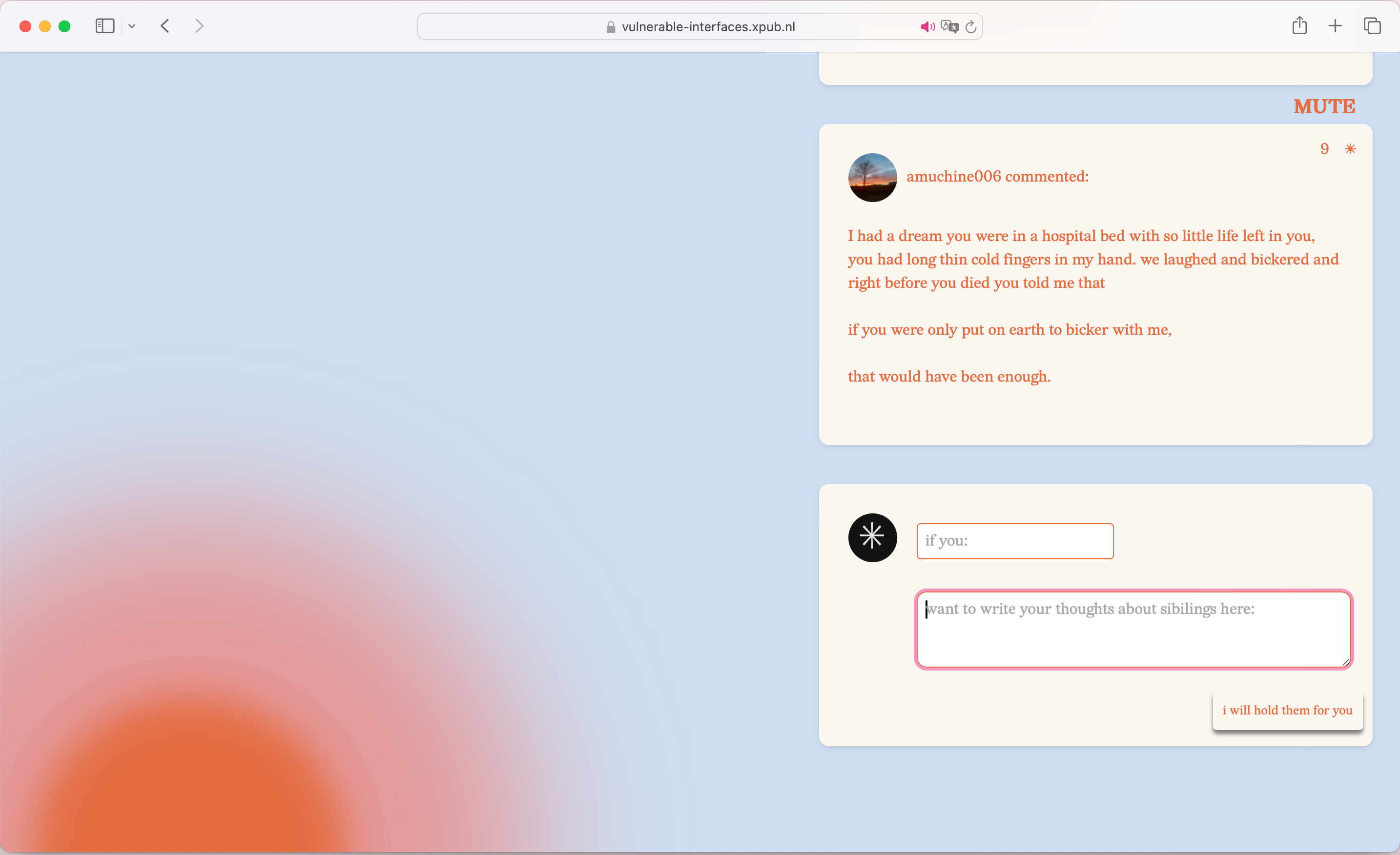Image resolution: width=1400 pixels, height=855 pixels.
Task: Click the black asterisk avatar icon
Action: point(871,537)
